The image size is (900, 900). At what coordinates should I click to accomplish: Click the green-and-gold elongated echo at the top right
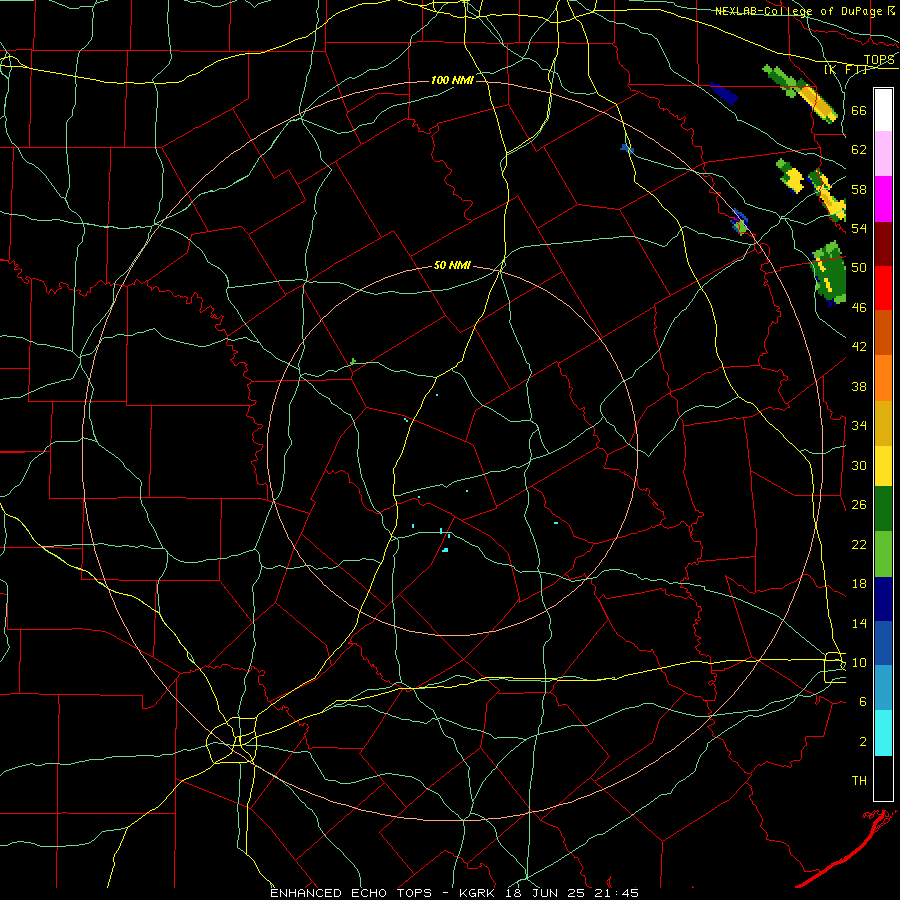[800, 93]
